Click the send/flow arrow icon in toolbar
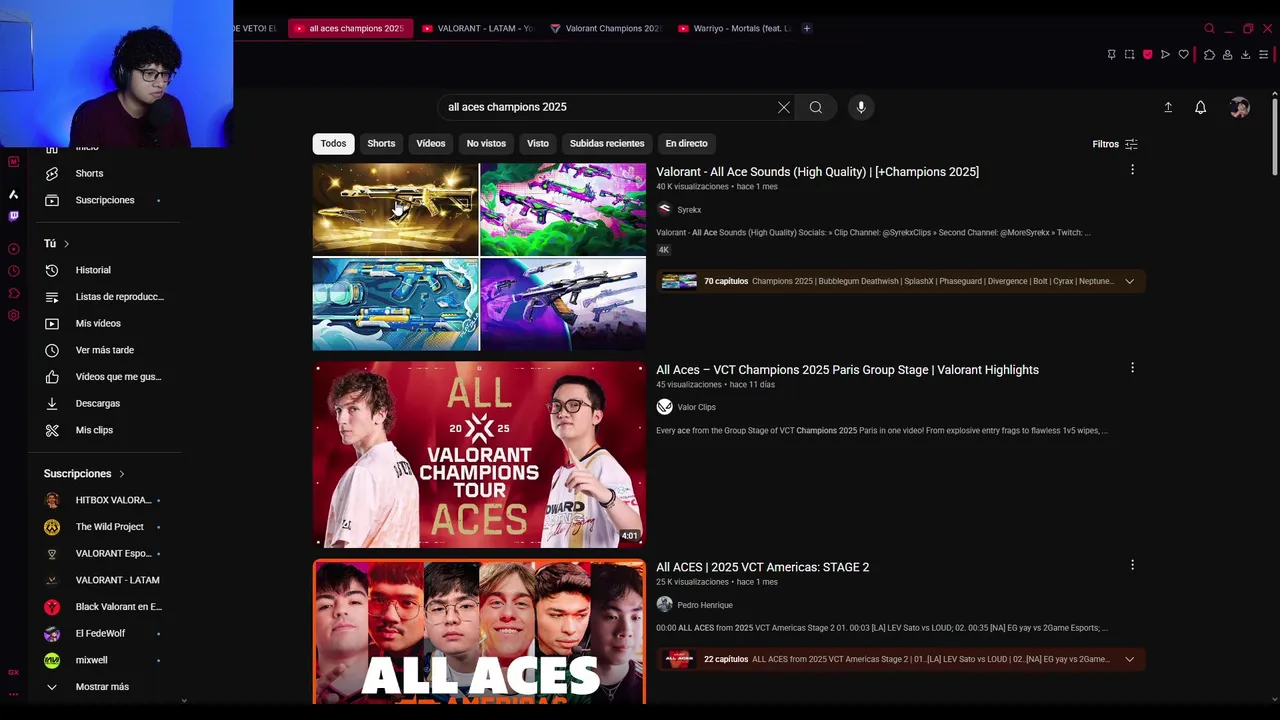Viewport: 1280px width, 720px height. tap(1165, 54)
